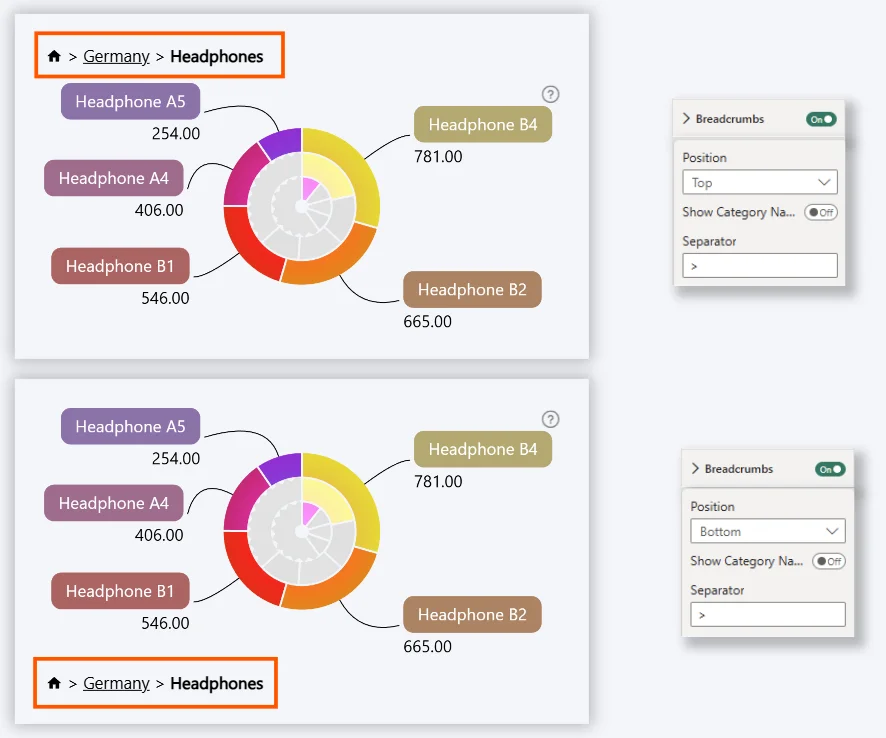Click the Germany link in the bottom breadcrumb
The width and height of the screenshot is (886, 738).
point(116,684)
